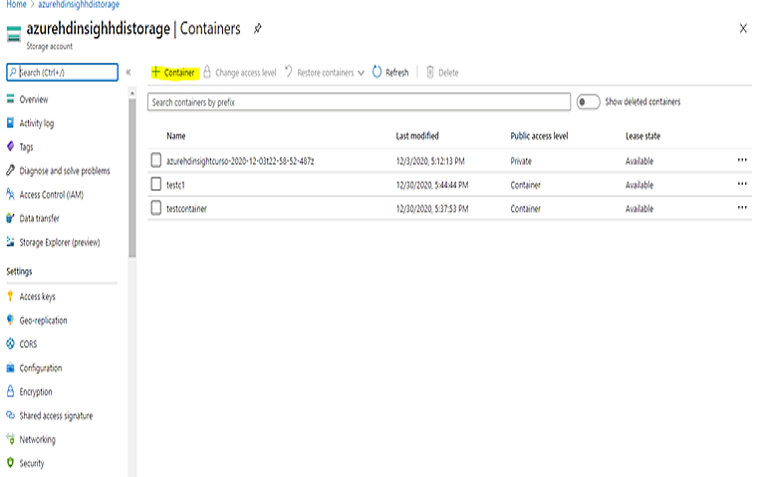Click the Delete trash can icon
Viewport: 761px width, 477px height.
point(430,72)
